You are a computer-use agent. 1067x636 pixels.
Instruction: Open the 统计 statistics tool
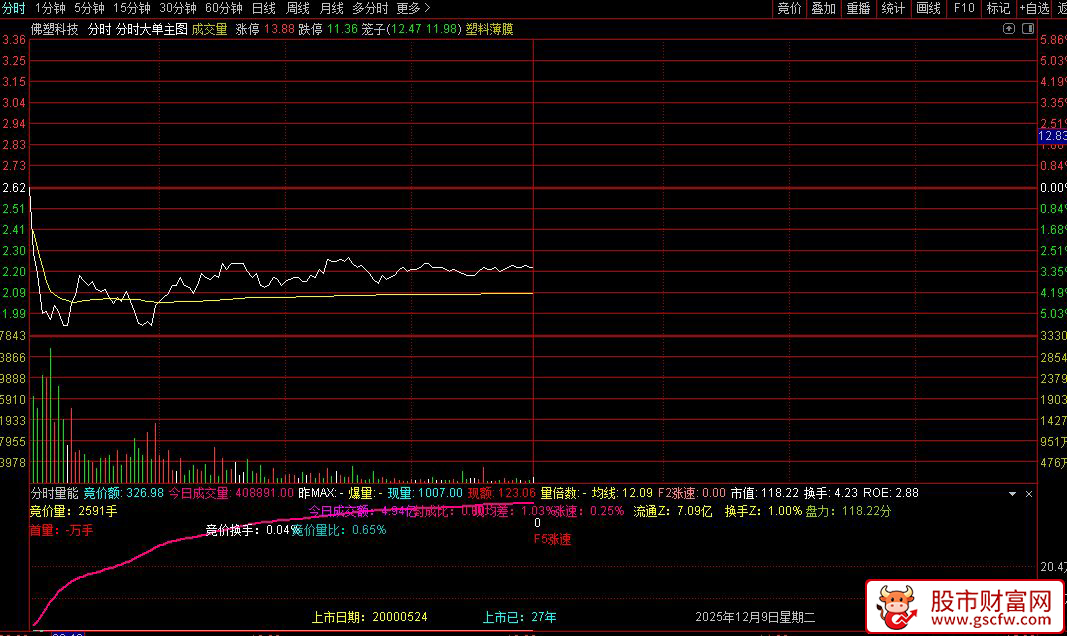point(892,8)
